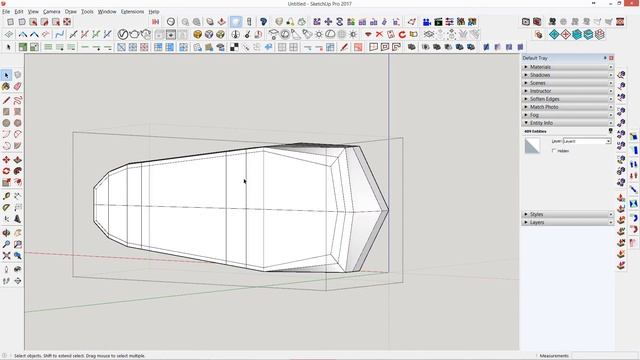Select the Protractor tool
The image size is (640, 360).
tap(6, 208)
